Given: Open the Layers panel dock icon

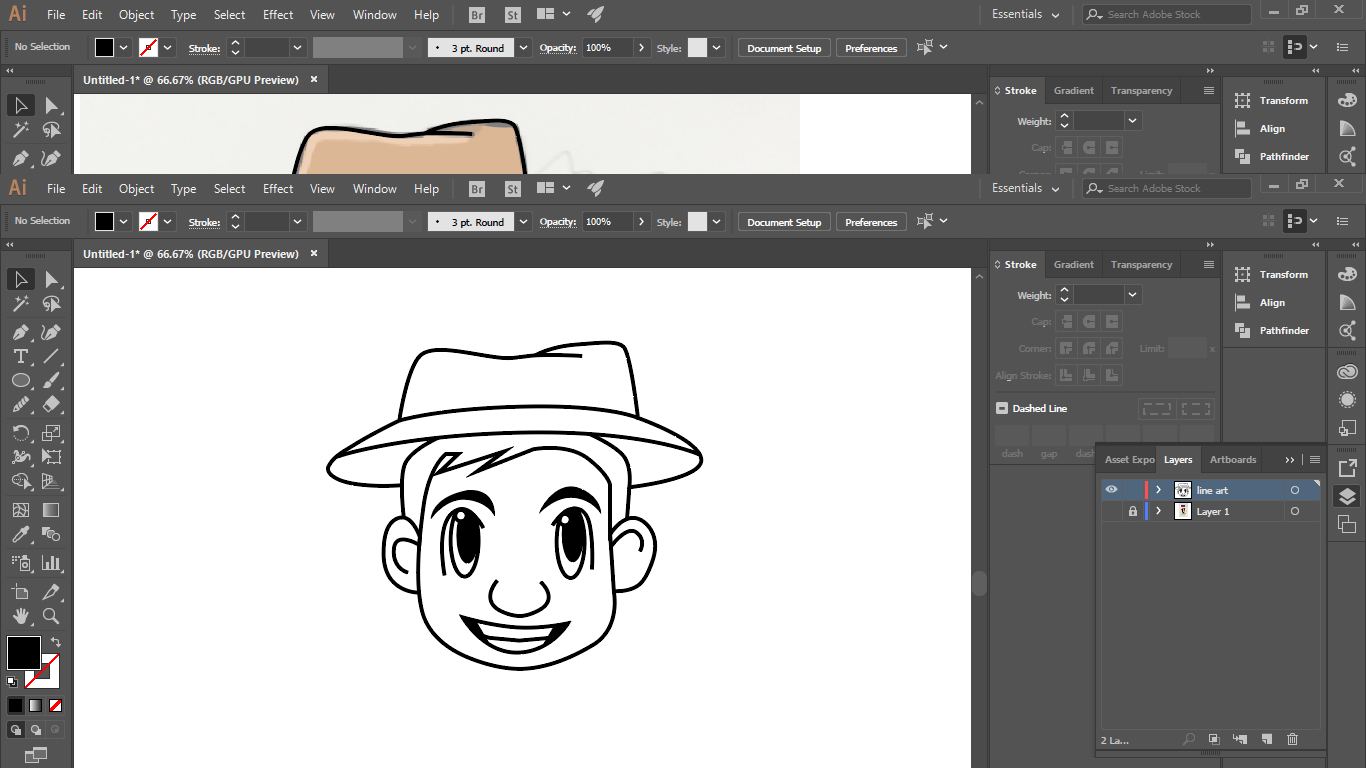Looking at the screenshot, I should point(1347,496).
